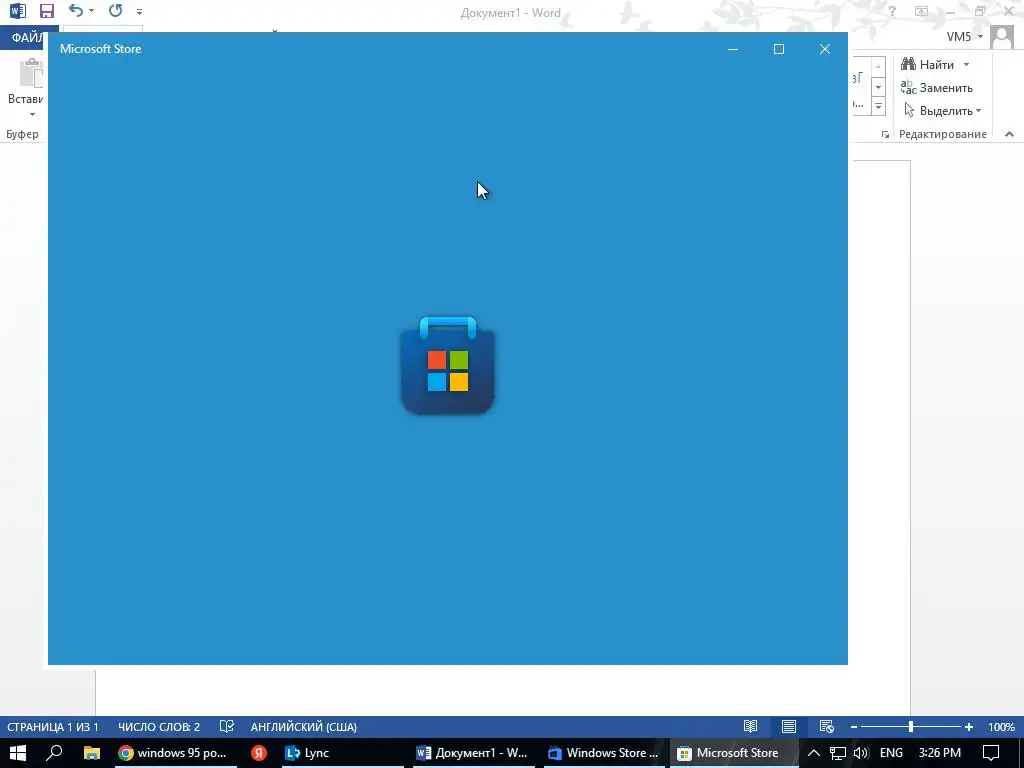Customize Word quick access toolbar dropdown

pos(139,11)
